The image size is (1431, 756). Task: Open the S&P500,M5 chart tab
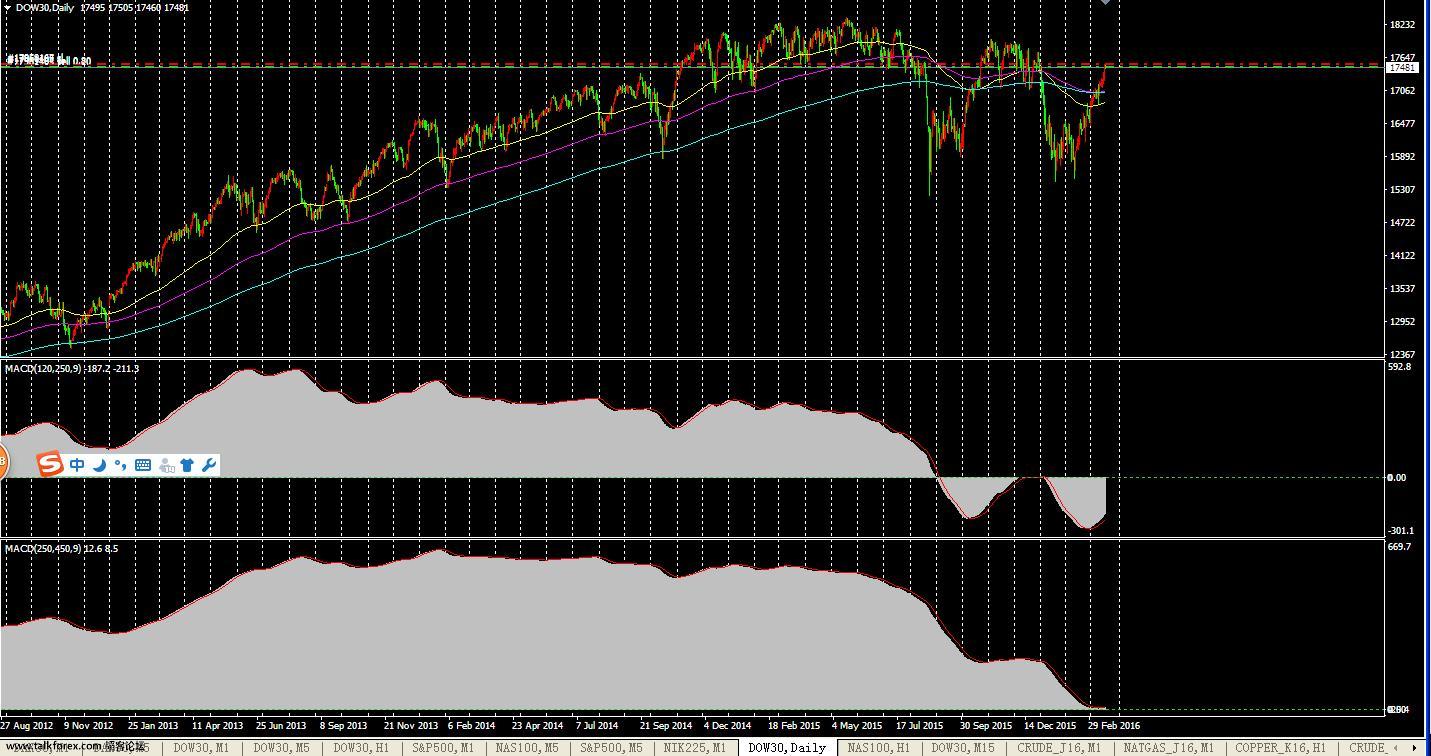pyautogui.click(x=610, y=747)
